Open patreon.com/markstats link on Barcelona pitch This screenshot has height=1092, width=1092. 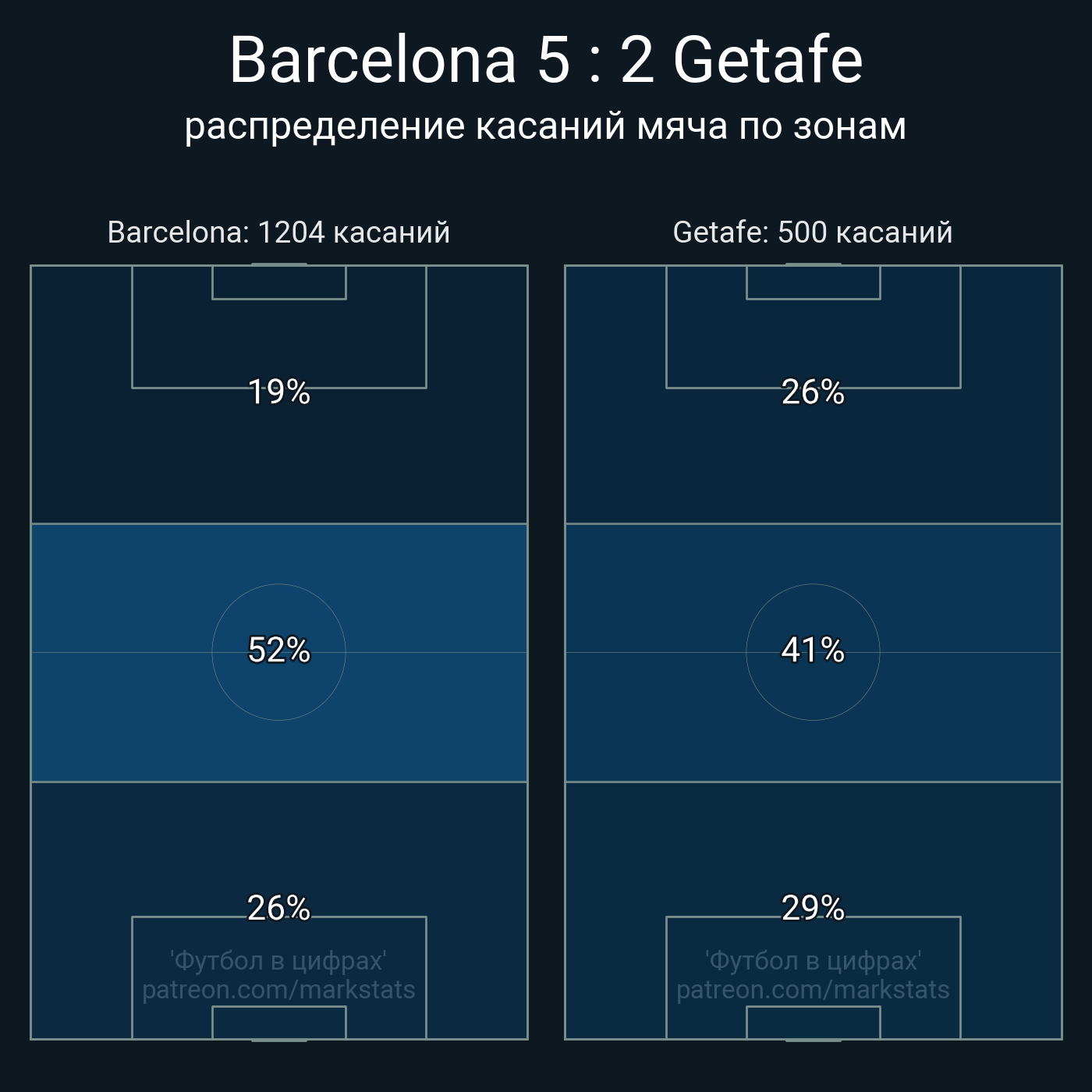(x=278, y=990)
